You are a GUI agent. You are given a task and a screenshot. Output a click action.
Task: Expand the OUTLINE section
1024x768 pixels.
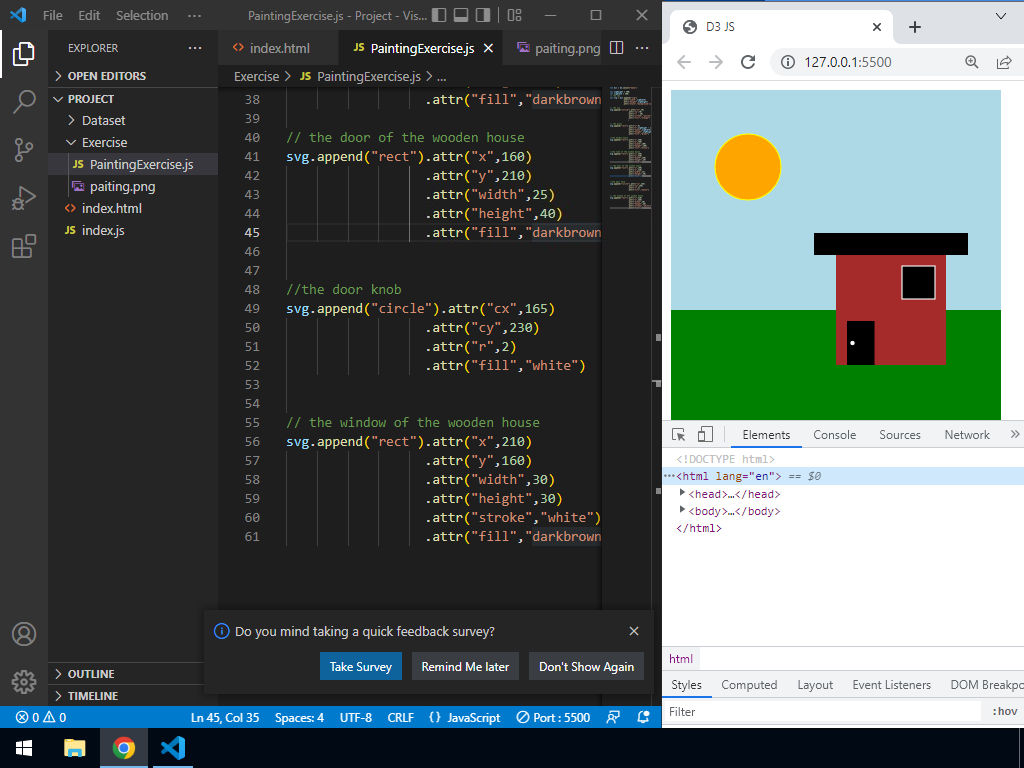pos(91,674)
